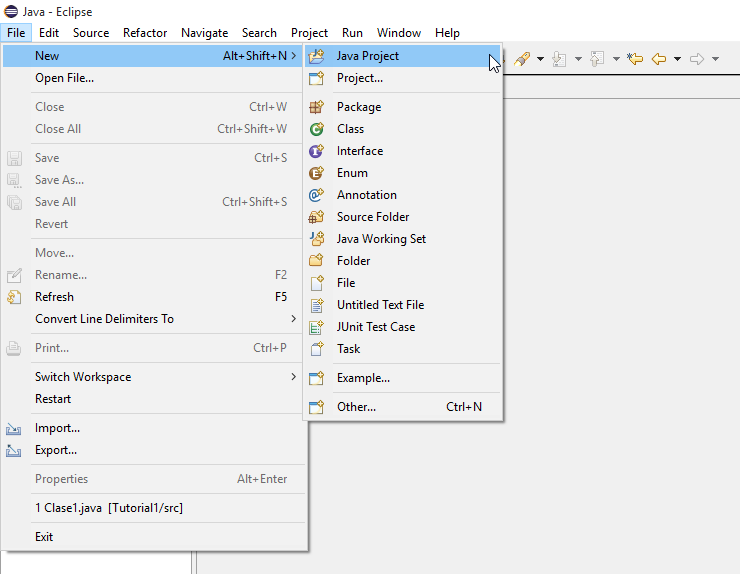
Task: Click the new File icon
Action: pos(317,283)
